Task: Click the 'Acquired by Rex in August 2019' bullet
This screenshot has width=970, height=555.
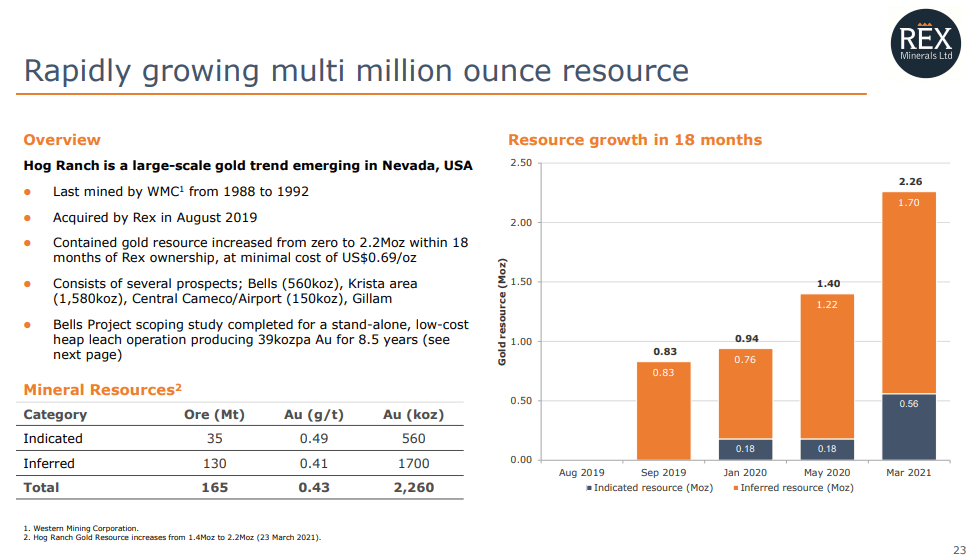Action: pyautogui.click(x=155, y=218)
